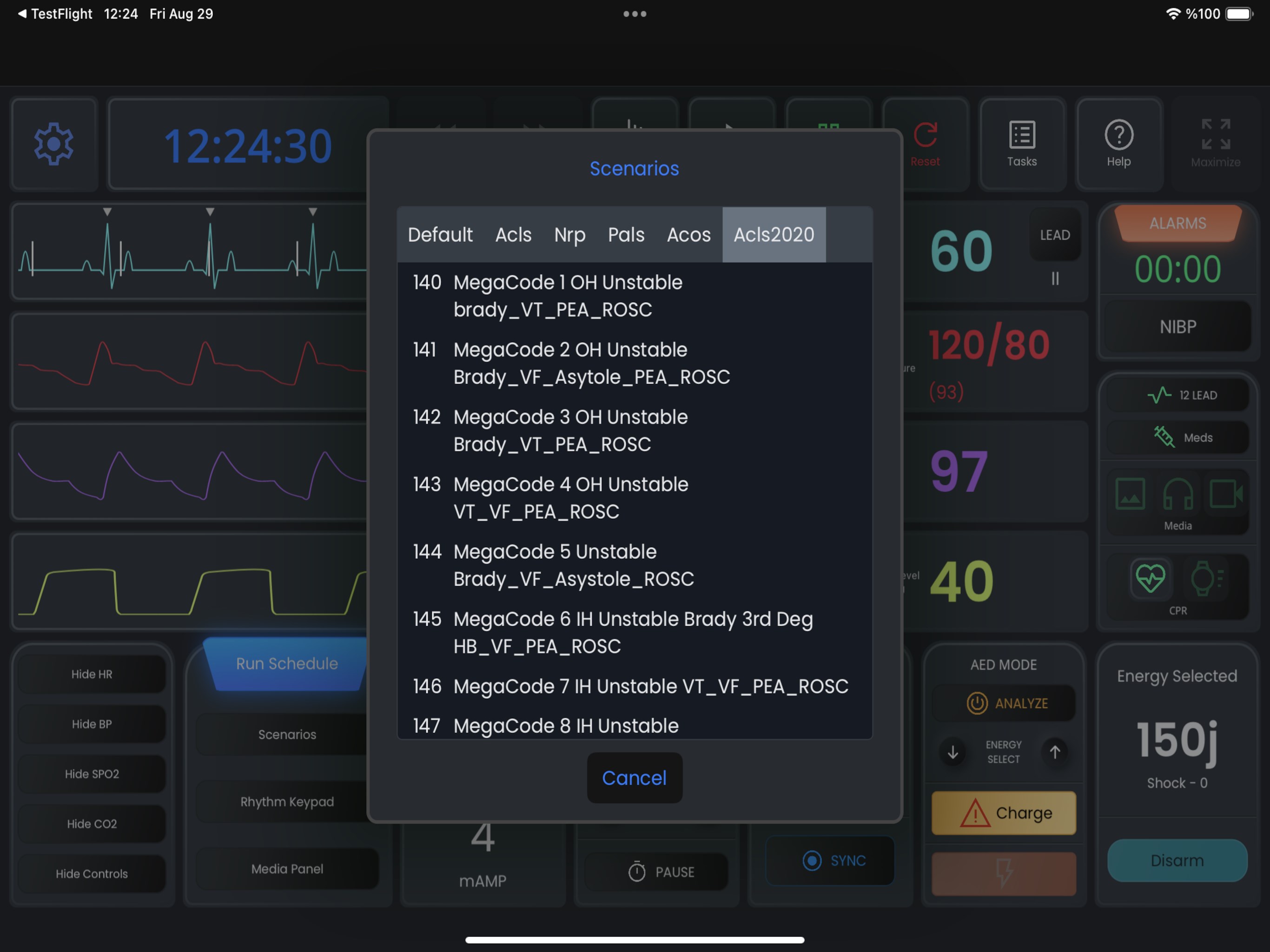
Task: Open the Meds syringe button
Action: [x=1177, y=437]
